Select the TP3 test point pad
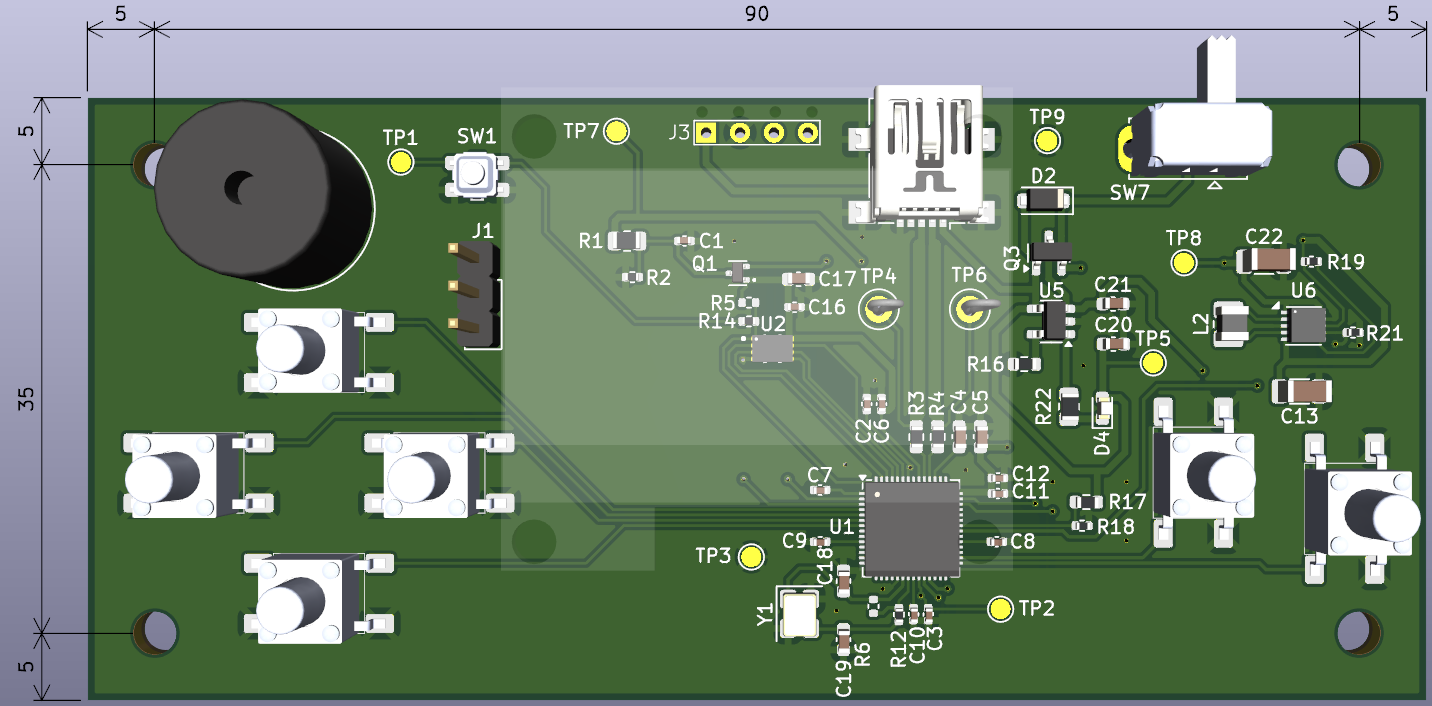This screenshot has width=1432, height=706. [x=751, y=556]
